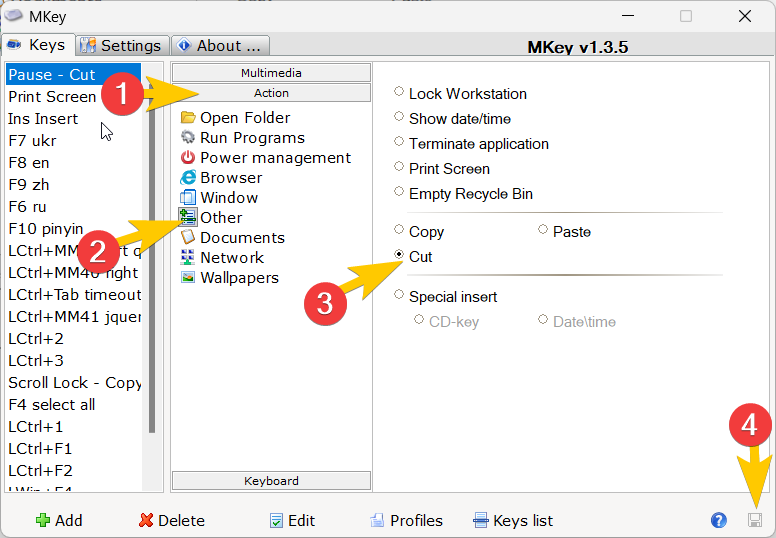The height and width of the screenshot is (538, 776).
Task: Click the Power management red icon
Action: coord(188,157)
